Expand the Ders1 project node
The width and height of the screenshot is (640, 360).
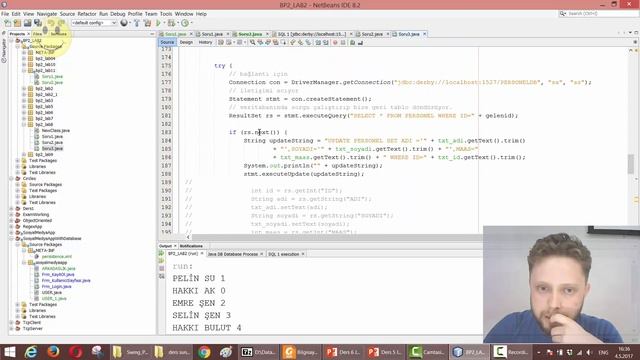point(11,209)
